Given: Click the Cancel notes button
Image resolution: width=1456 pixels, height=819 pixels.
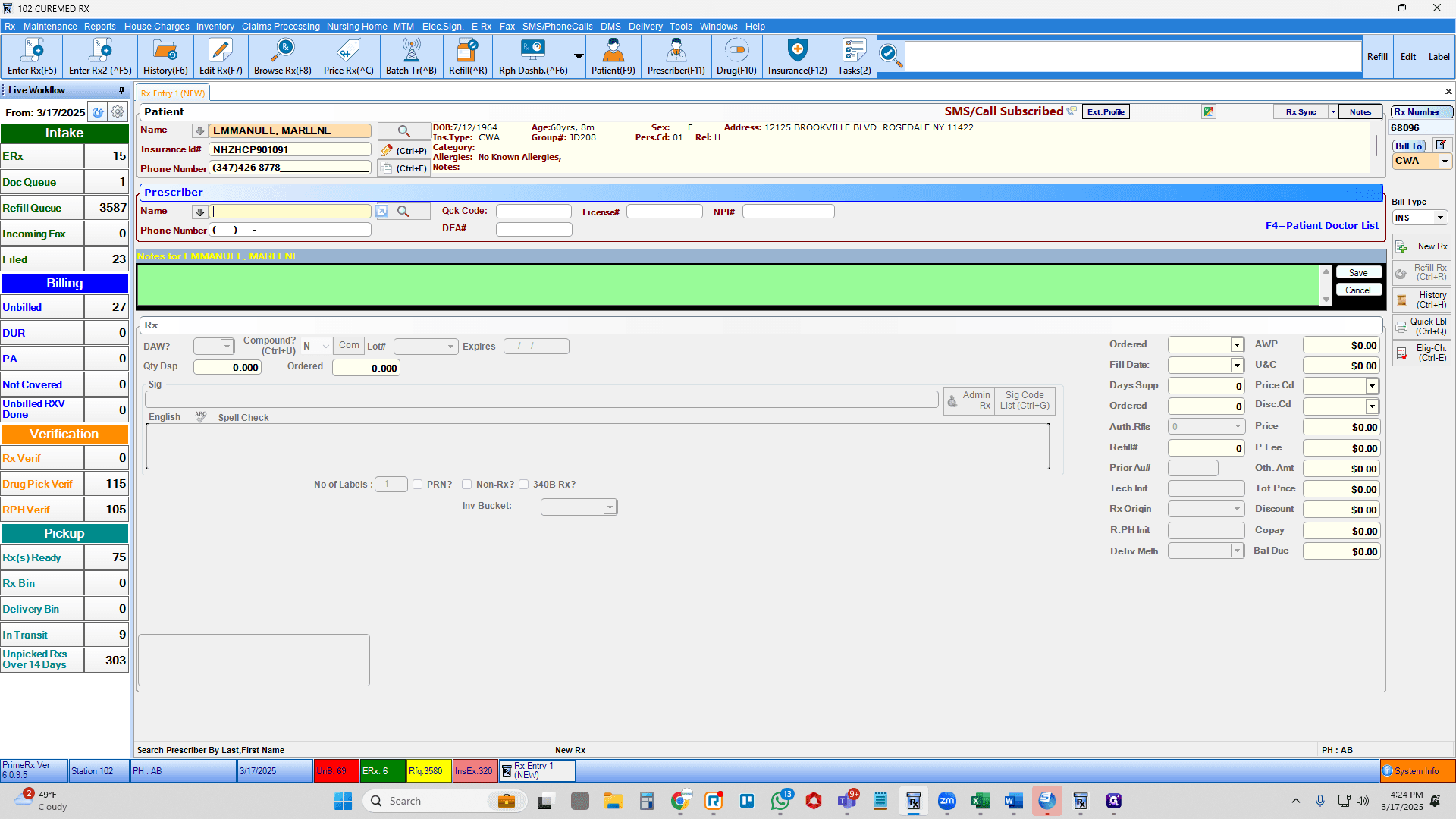Looking at the screenshot, I should coord(1358,290).
